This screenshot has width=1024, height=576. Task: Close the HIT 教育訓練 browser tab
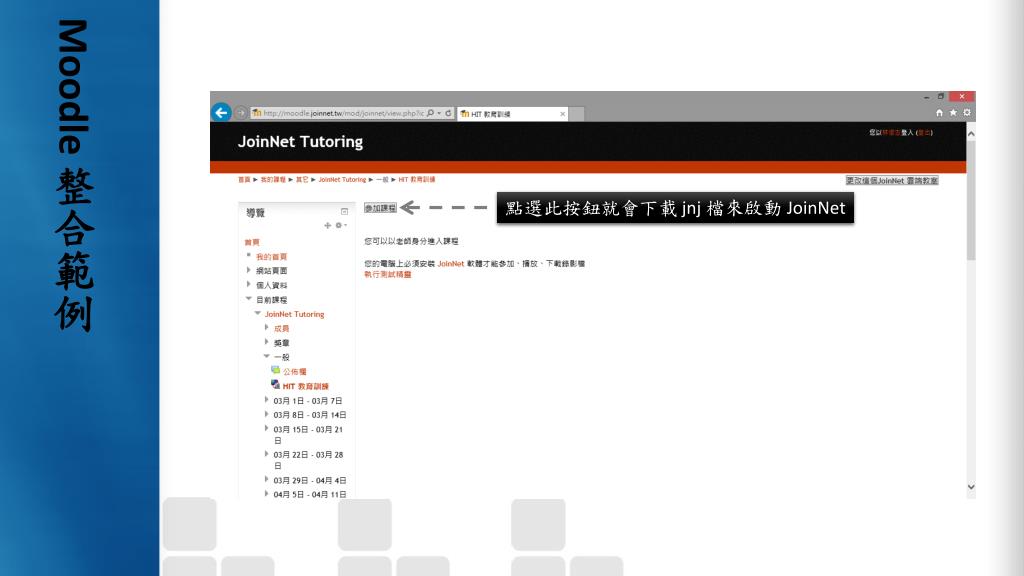pos(562,114)
